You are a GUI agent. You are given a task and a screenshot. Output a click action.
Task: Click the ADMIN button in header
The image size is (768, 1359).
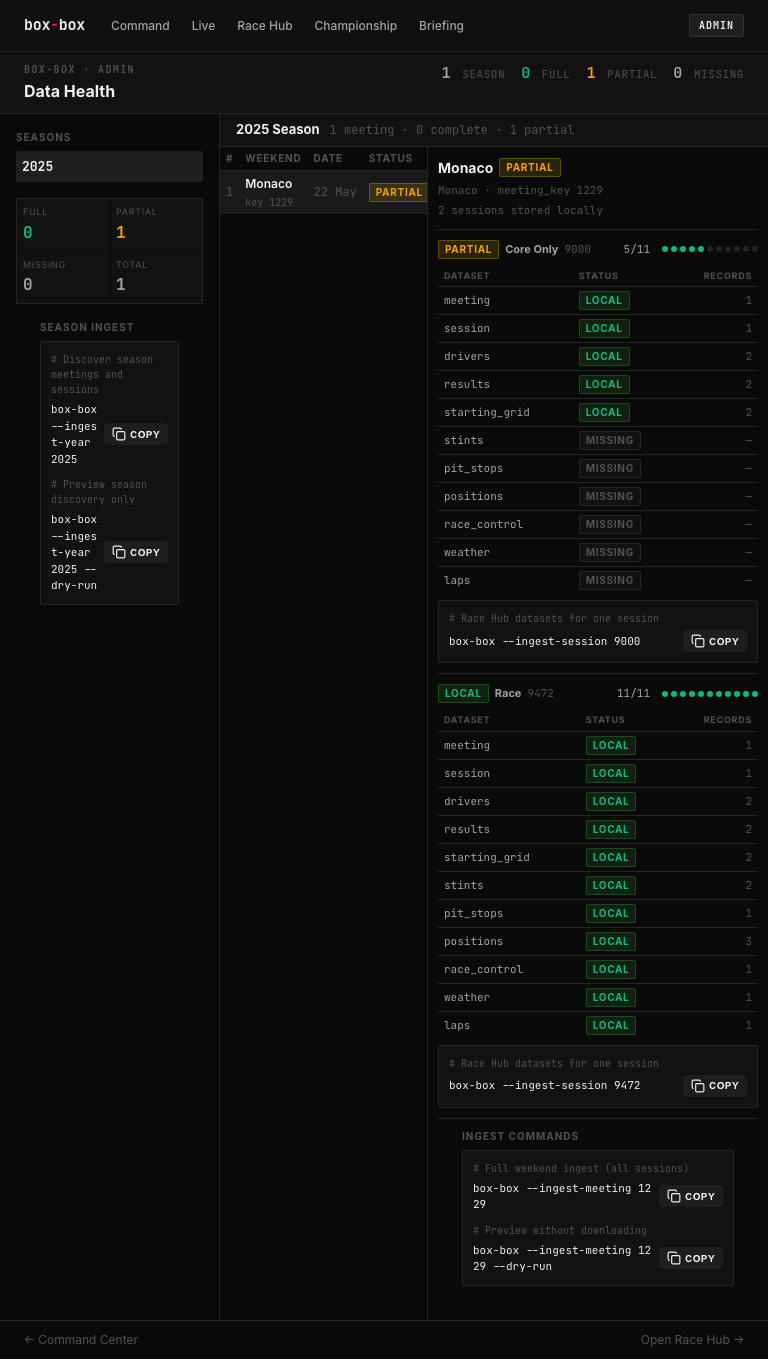tap(716, 25)
